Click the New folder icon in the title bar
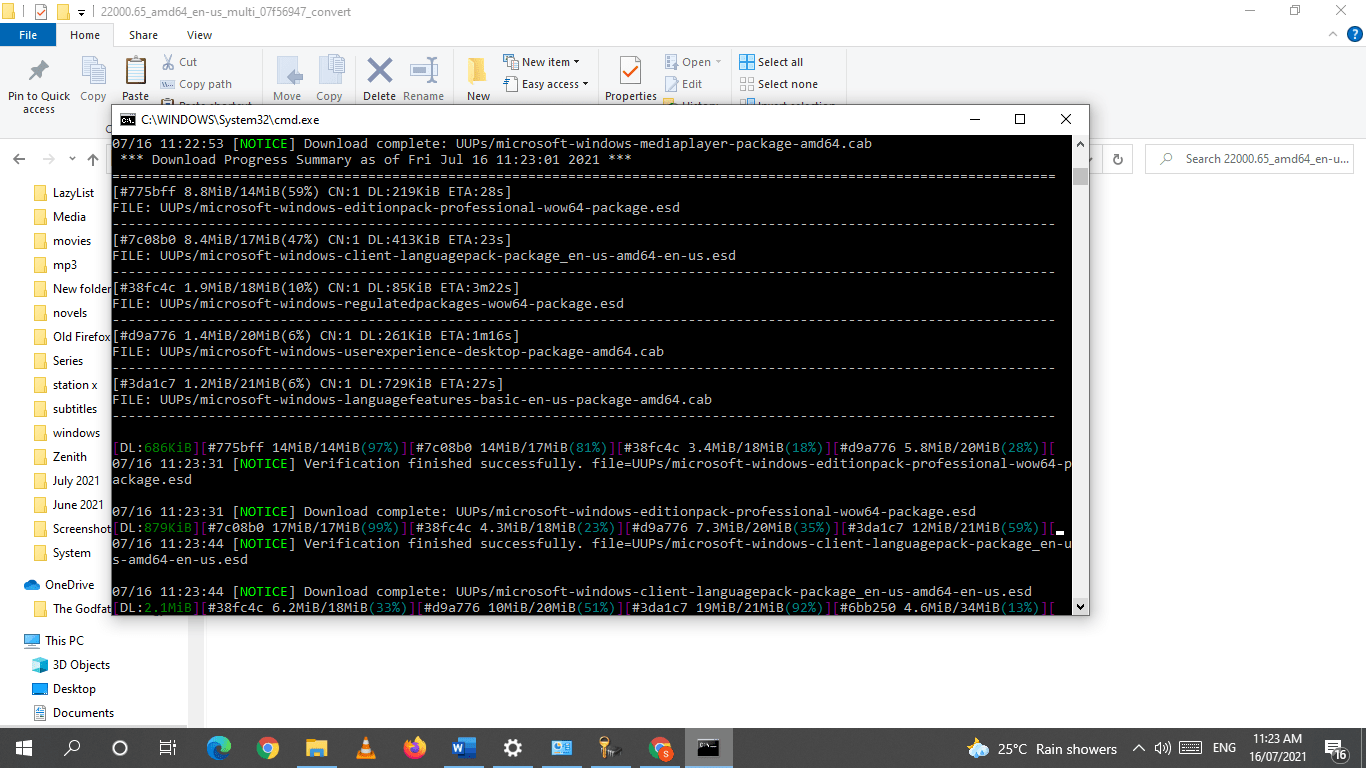 click(63, 12)
